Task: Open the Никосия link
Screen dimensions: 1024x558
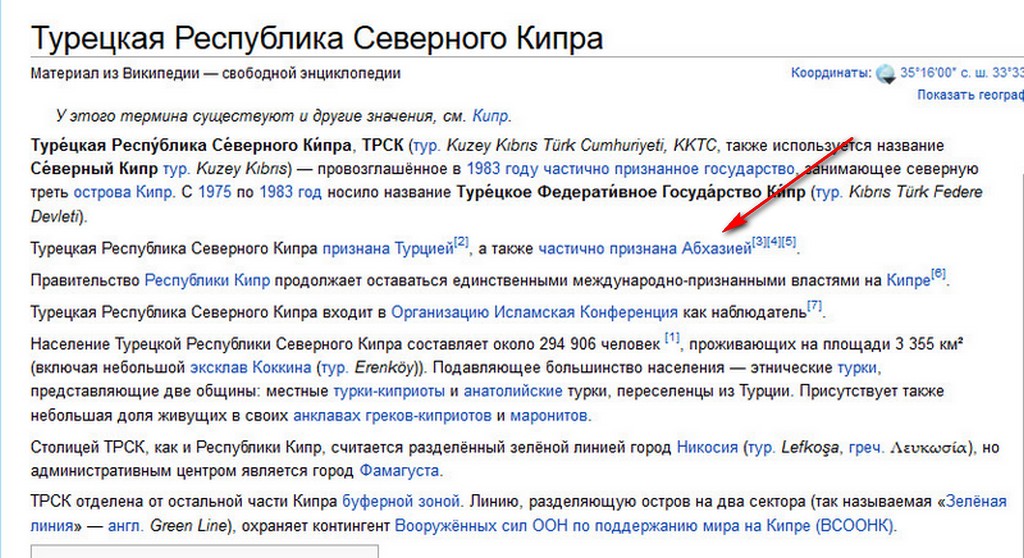Action: tap(707, 447)
